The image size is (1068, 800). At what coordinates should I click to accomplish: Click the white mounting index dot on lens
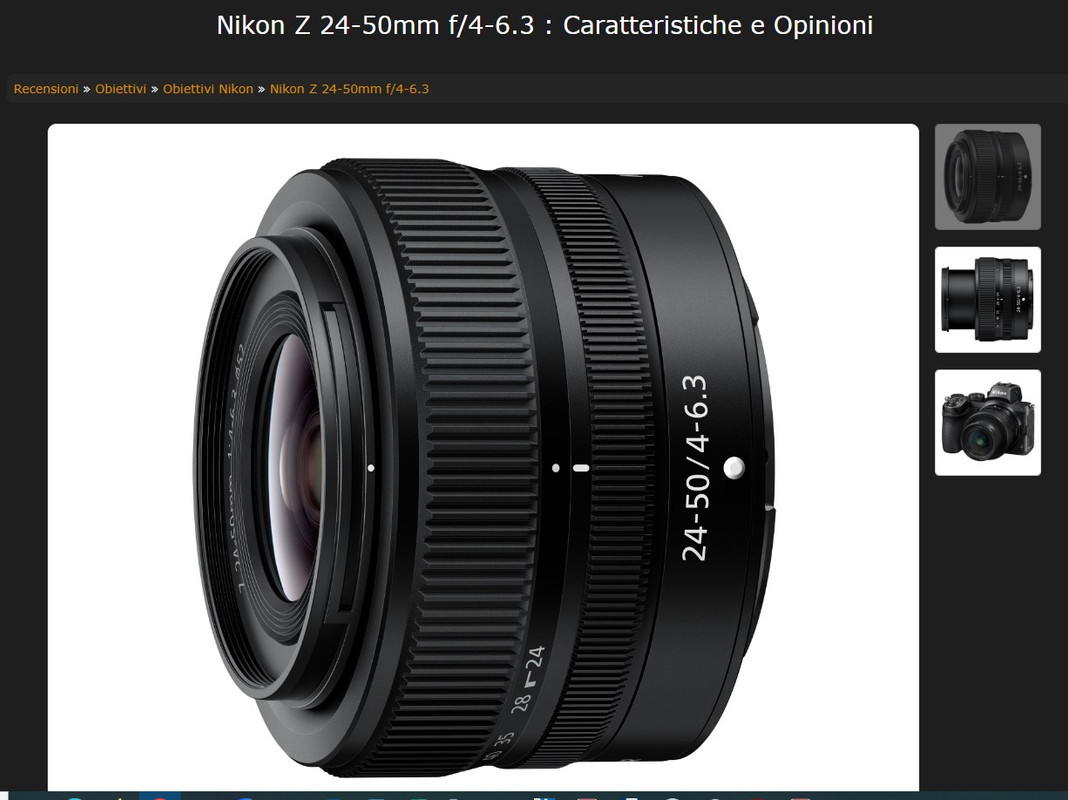[x=734, y=467]
